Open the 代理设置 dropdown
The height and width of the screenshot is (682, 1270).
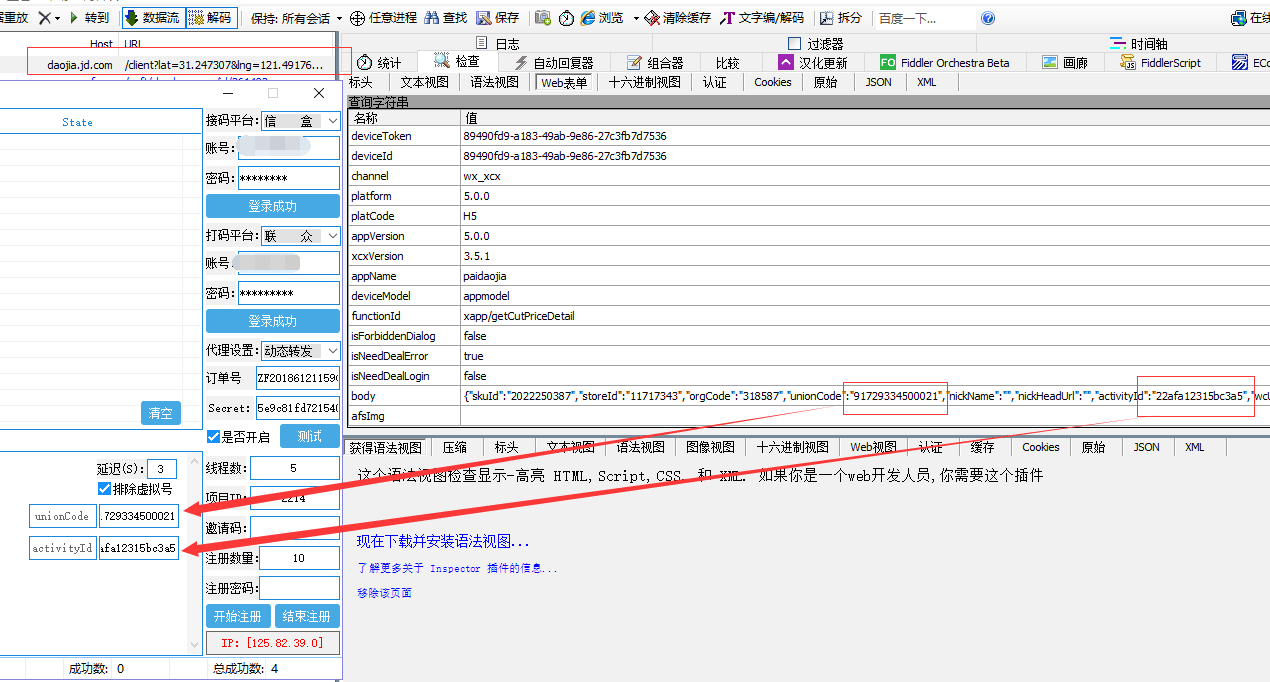[x=332, y=351]
